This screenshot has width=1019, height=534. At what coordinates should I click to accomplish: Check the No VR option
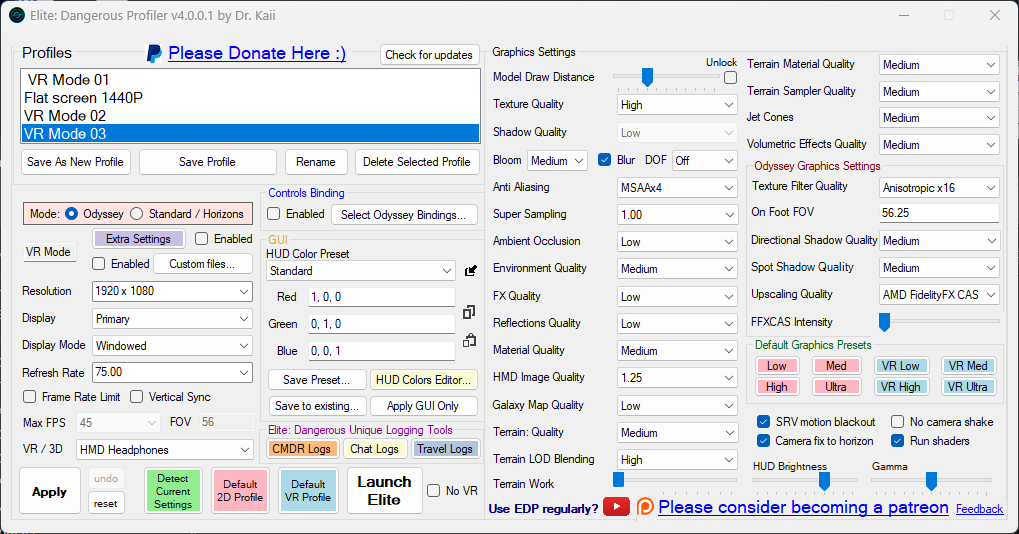point(433,490)
